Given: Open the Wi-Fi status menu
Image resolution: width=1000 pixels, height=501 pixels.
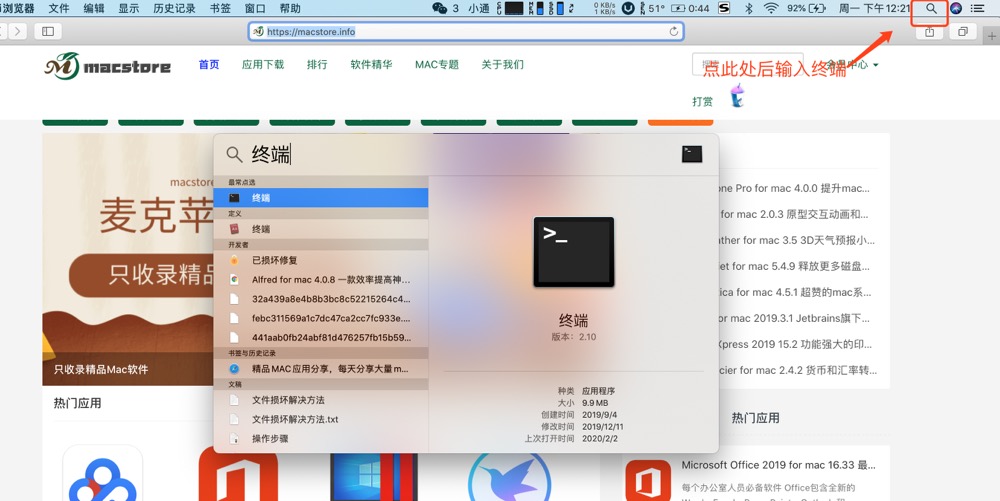Looking at the screenshot, I should click(771, 9).
